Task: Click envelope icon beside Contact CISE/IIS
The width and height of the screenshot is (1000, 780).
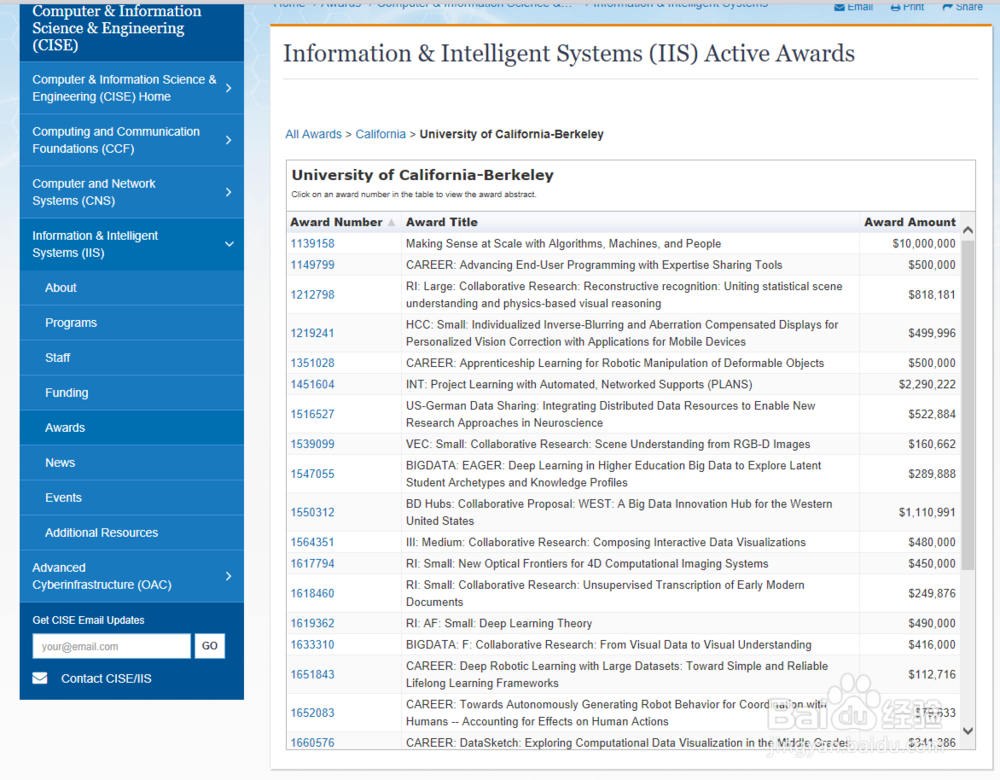Action: click(40, 678)
